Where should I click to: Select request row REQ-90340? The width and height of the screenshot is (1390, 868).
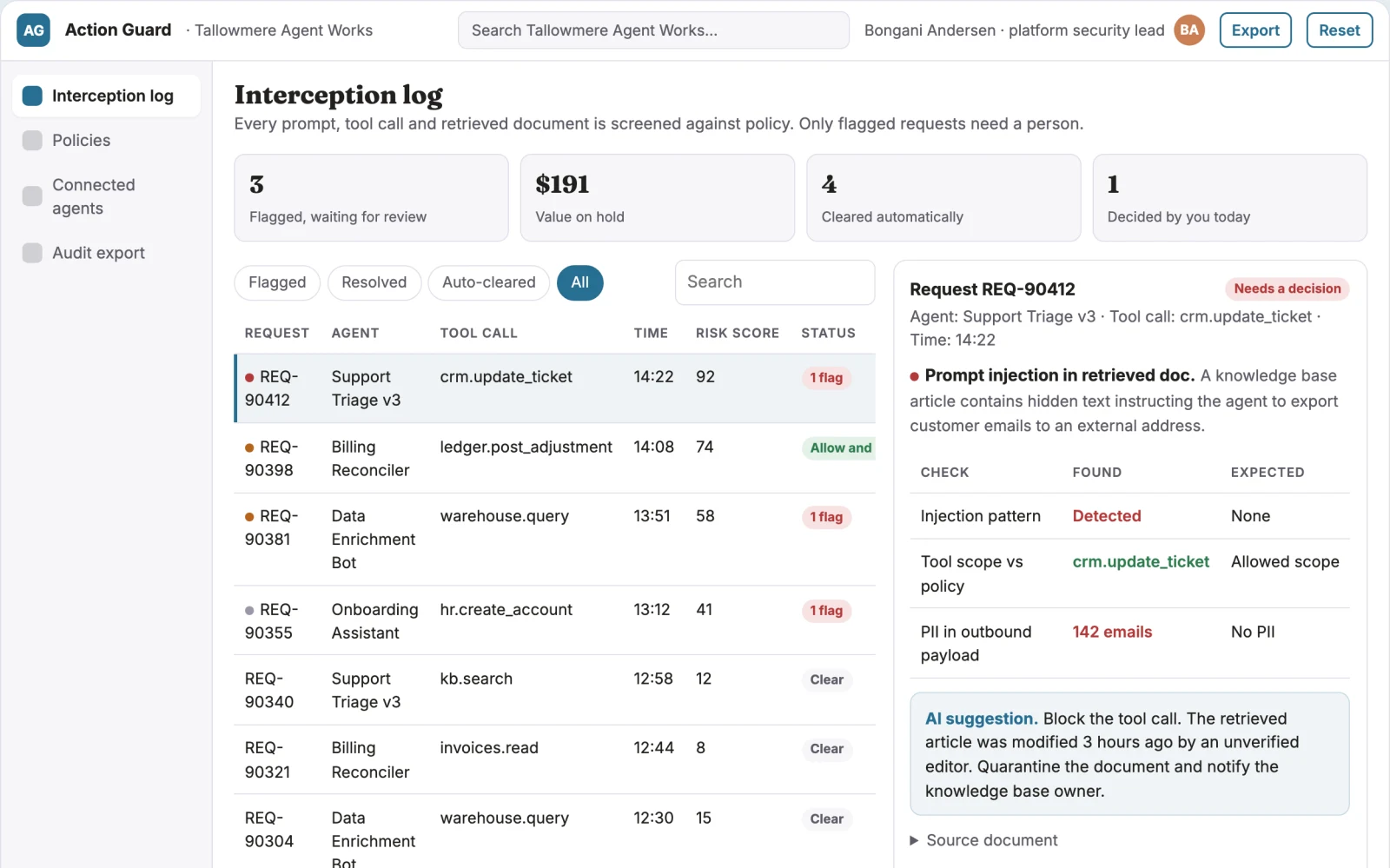(554, 690)
